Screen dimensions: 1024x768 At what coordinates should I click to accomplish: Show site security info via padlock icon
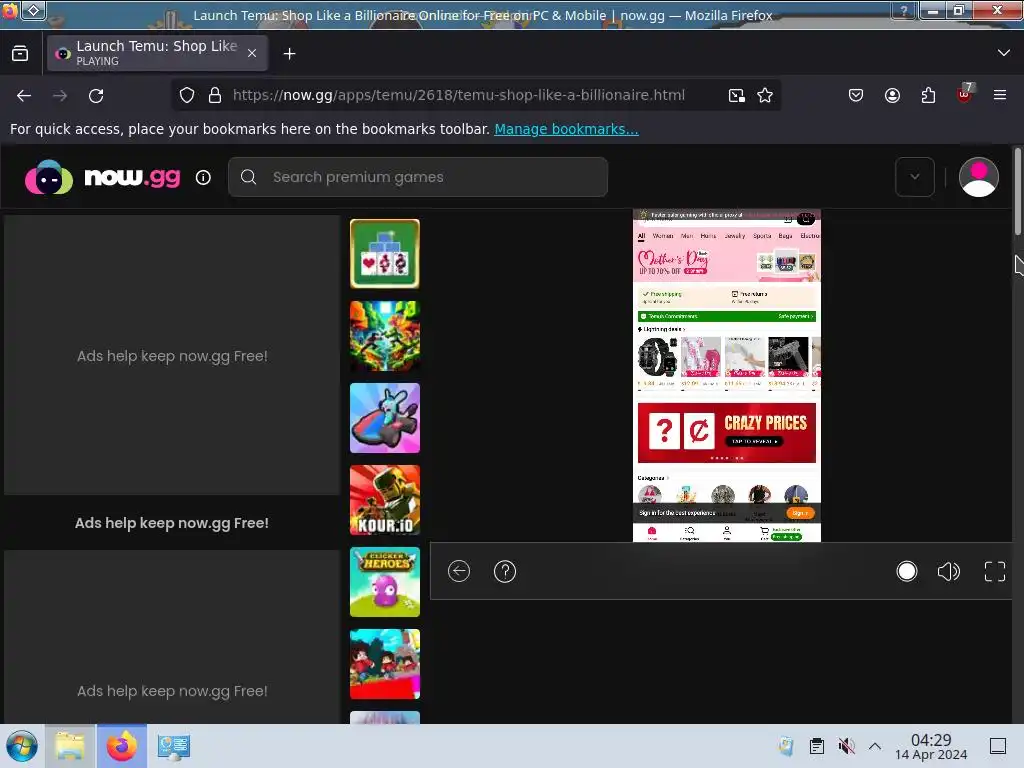point(215,95)
